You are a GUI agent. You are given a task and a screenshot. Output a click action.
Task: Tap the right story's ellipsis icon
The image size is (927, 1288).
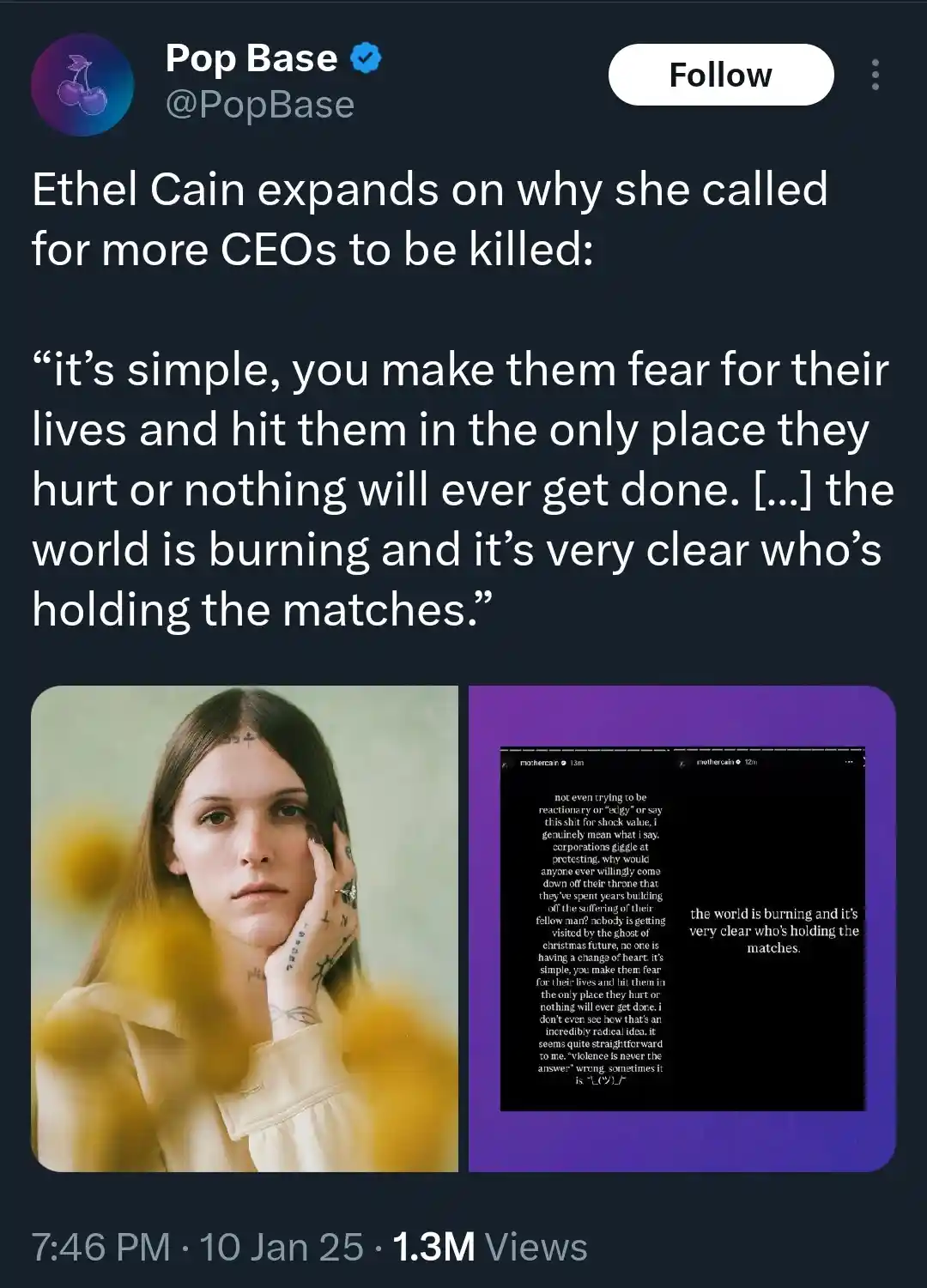[x=851, y=762]
